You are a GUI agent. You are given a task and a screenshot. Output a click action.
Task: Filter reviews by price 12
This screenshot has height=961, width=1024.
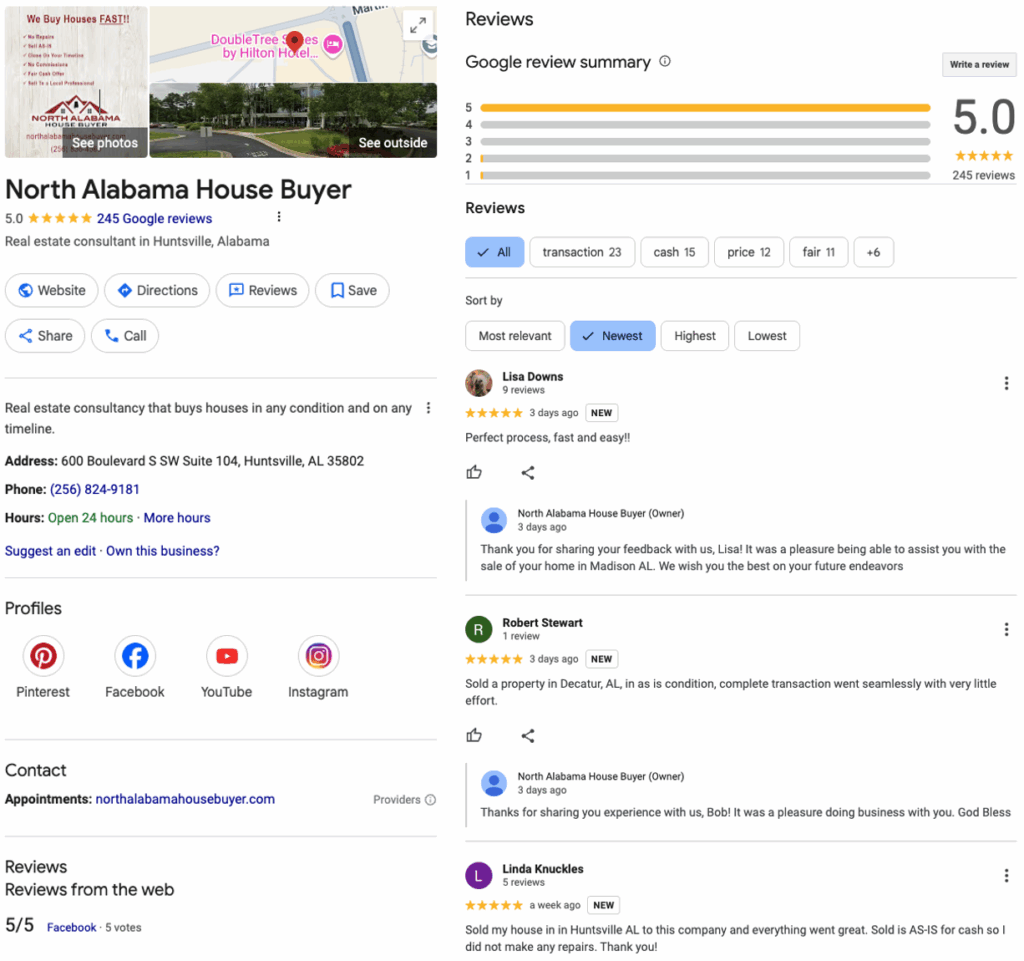tap(749, 252)
